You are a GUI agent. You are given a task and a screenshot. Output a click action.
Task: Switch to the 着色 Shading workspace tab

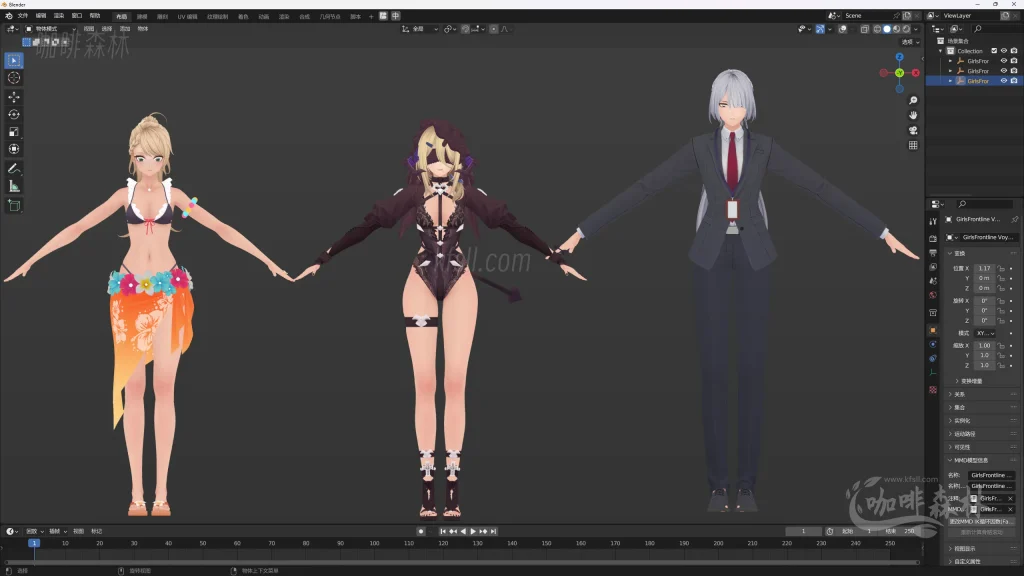click(243, 16)
